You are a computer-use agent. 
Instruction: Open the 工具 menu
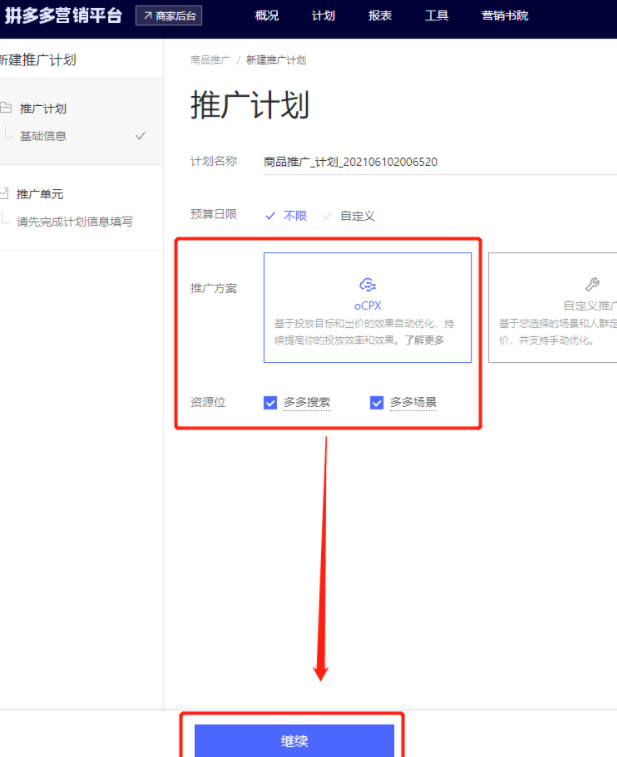[x=436, y=16]
